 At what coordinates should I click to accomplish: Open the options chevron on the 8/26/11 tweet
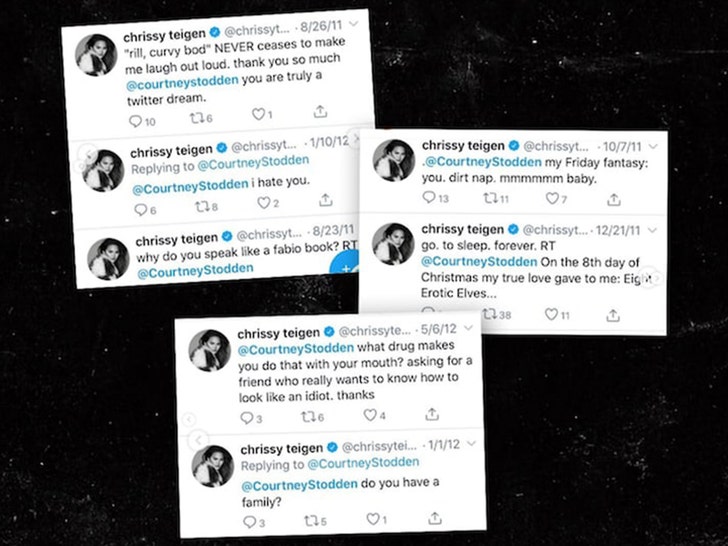tap(353, 24)
